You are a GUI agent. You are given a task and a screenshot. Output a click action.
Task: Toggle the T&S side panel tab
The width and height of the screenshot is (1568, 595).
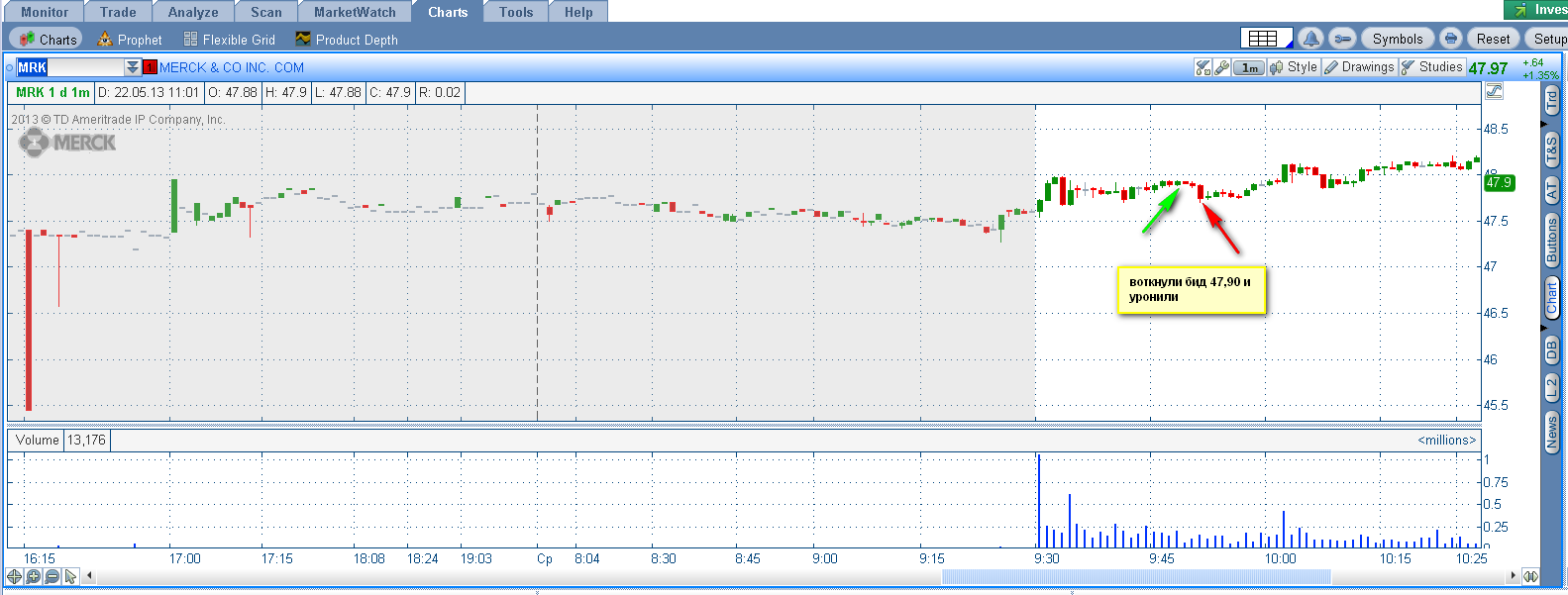pyautogui.click(x=1552, y=149)
